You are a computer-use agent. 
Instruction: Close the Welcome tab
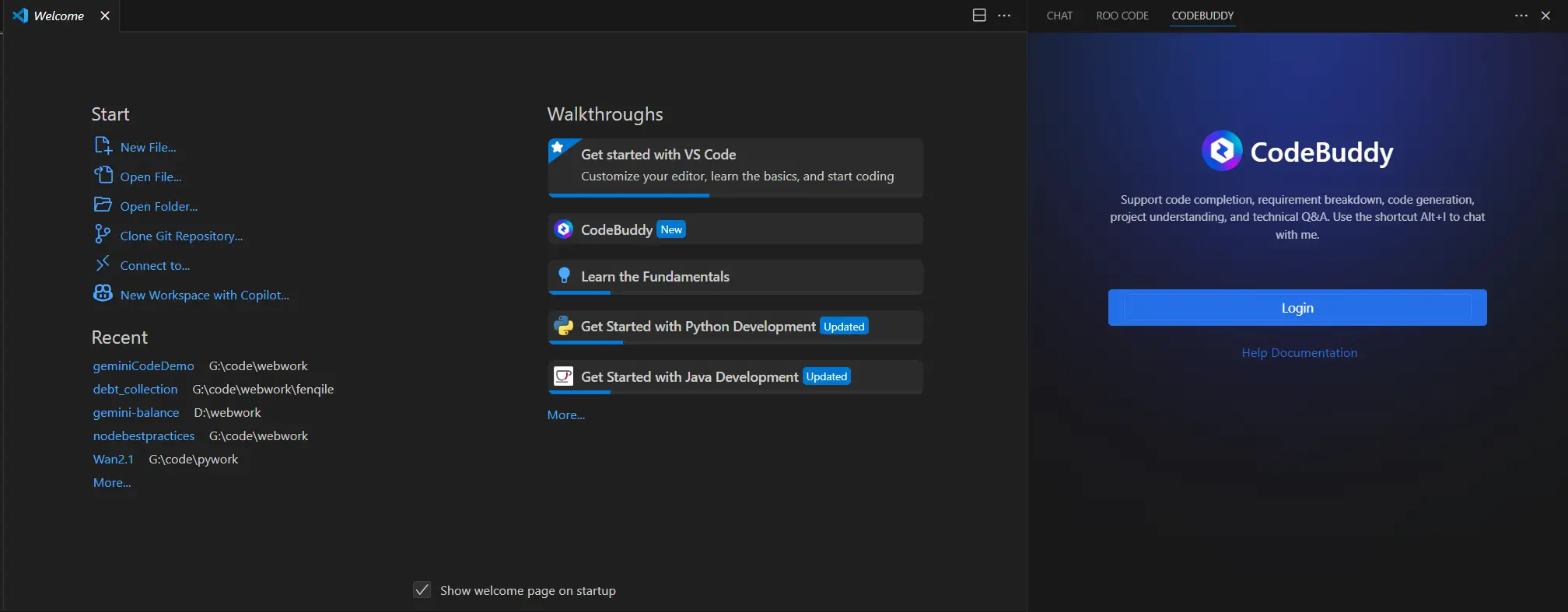(x=105, y=16)
